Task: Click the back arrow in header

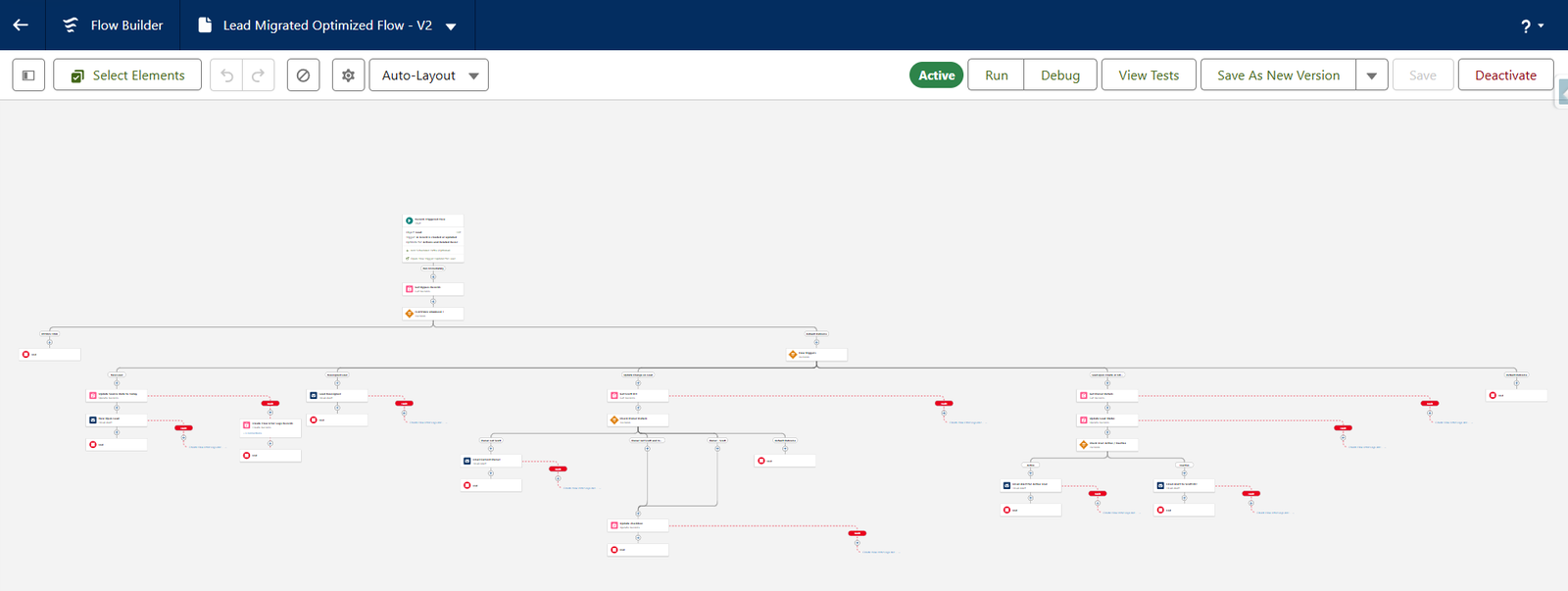Action: 21,25
